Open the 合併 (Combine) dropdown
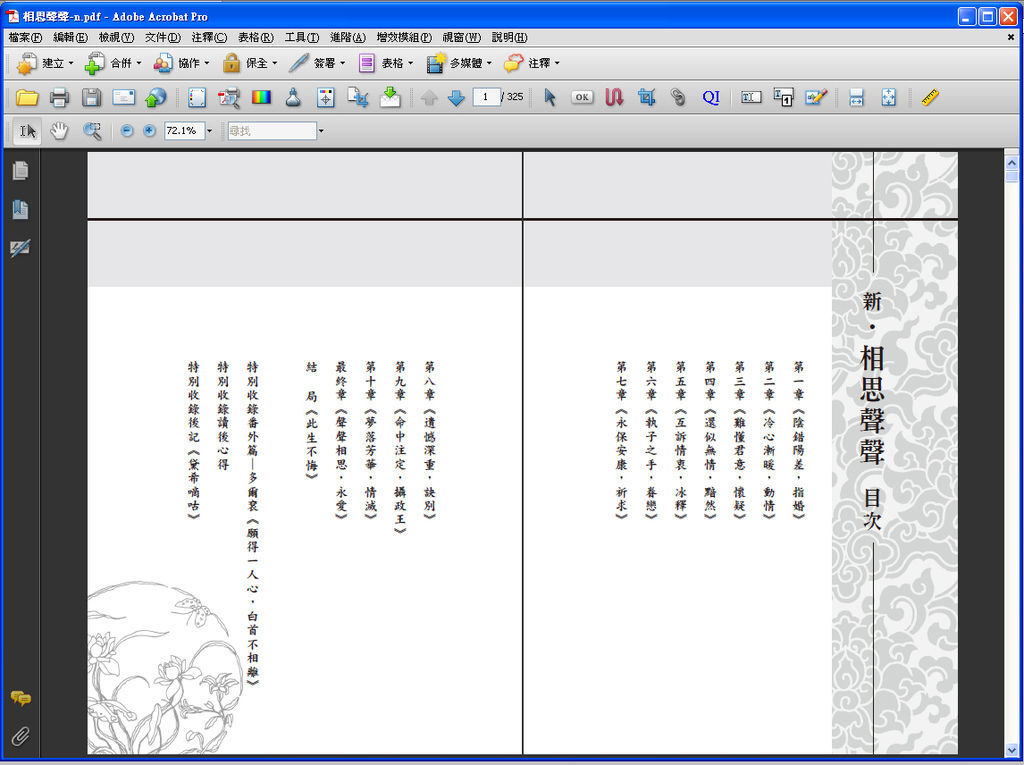This screenshot has height=765, width=1024. coord(114,63)
